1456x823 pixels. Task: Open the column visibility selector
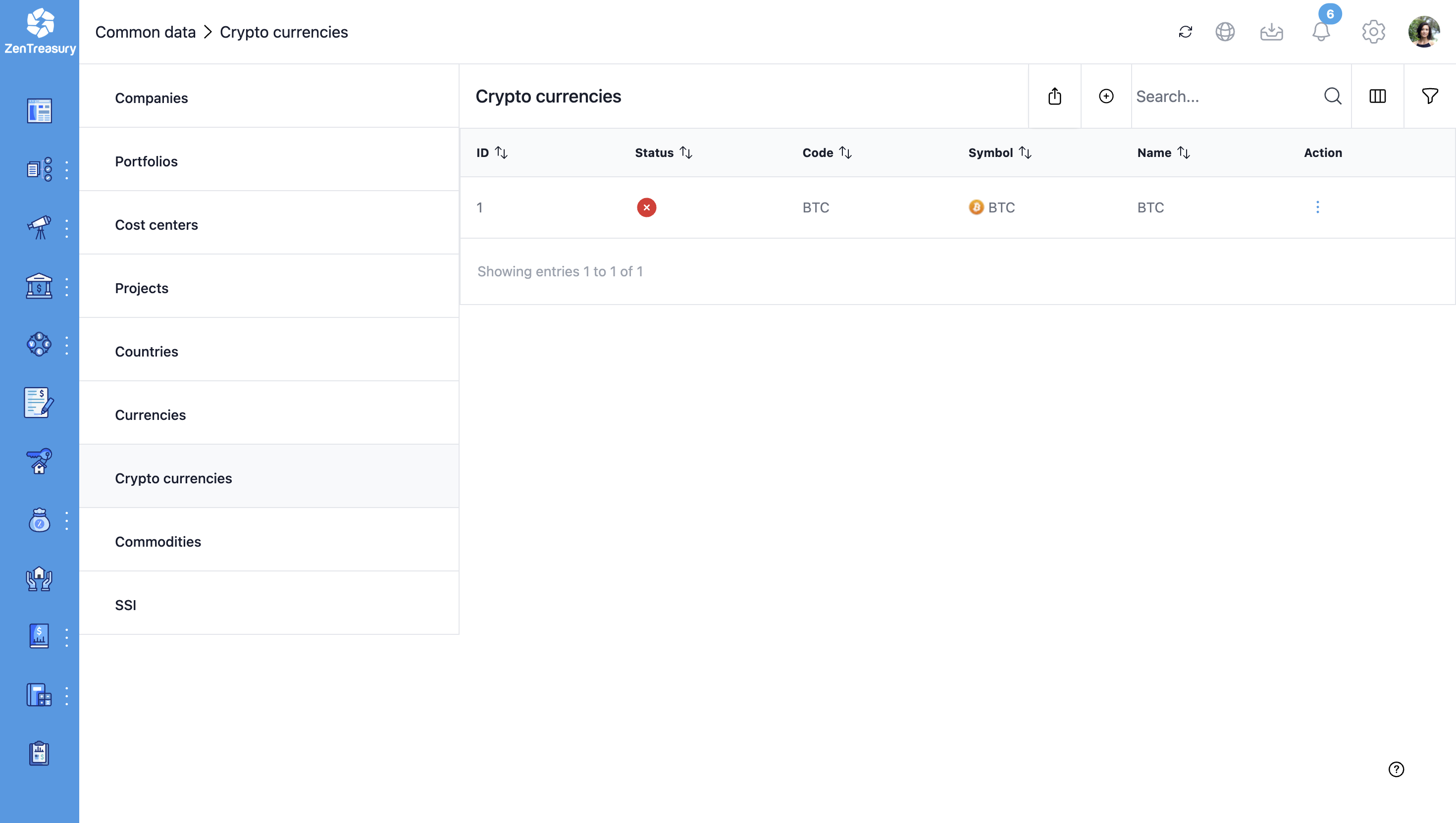click(1377, 96)
